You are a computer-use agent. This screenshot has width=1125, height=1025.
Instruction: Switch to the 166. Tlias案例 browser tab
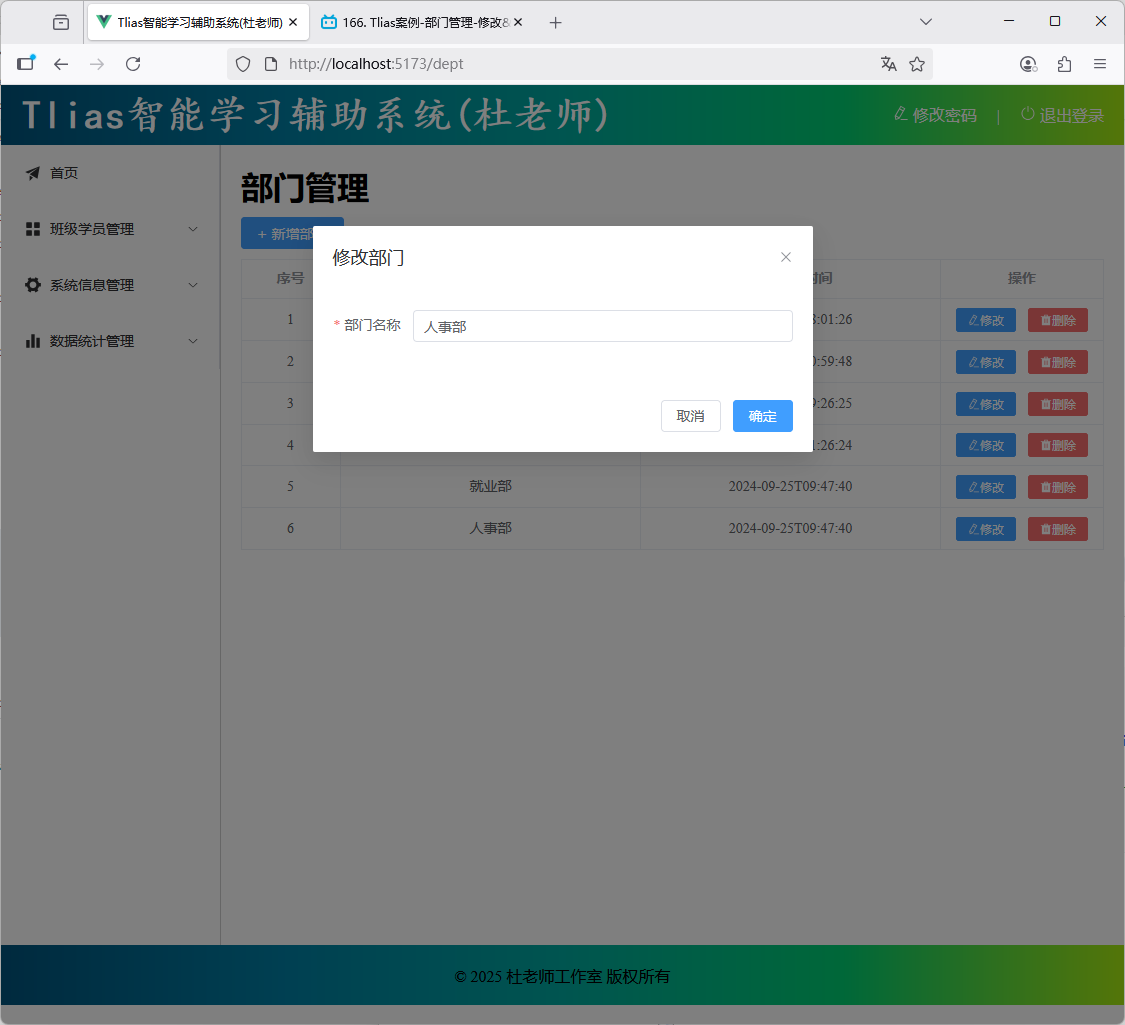(420, 22)
